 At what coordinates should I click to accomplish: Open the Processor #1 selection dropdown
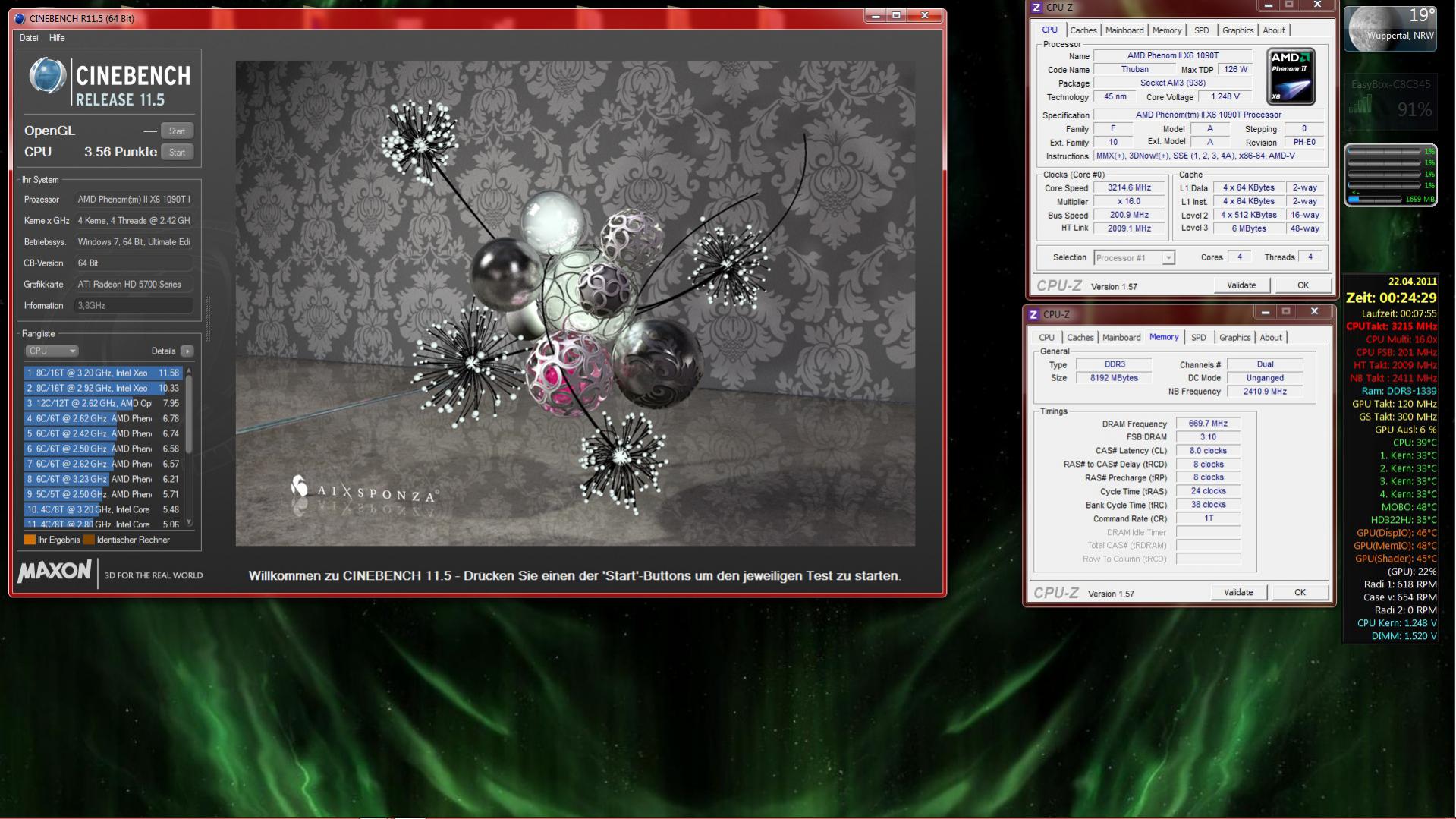pos(1134,258)
